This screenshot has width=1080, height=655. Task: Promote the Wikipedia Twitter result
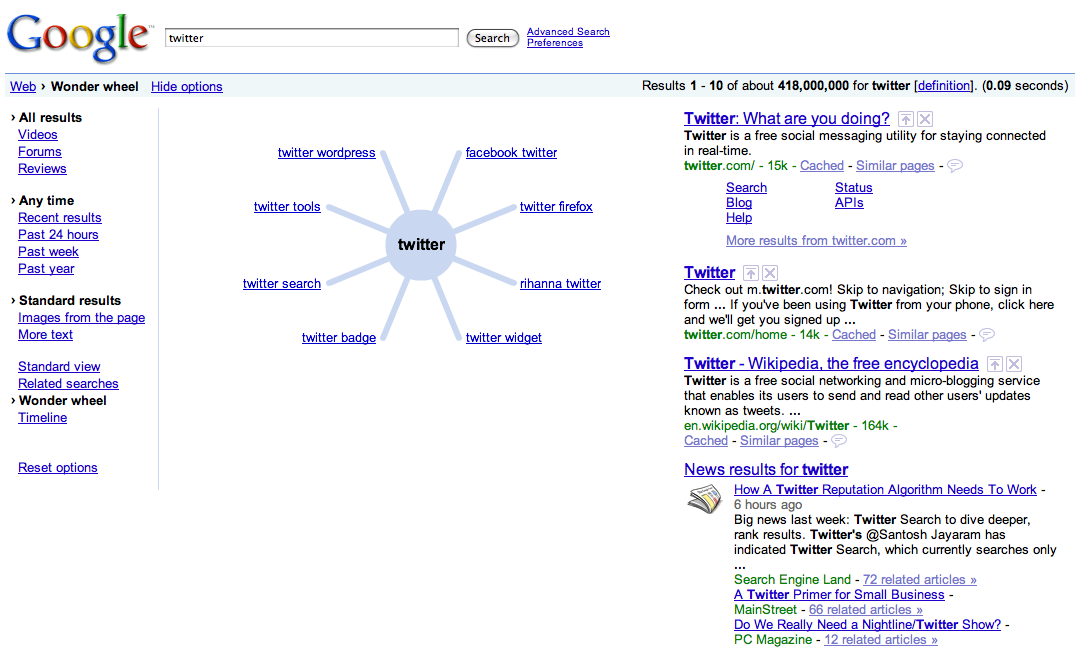click(995, 365)
